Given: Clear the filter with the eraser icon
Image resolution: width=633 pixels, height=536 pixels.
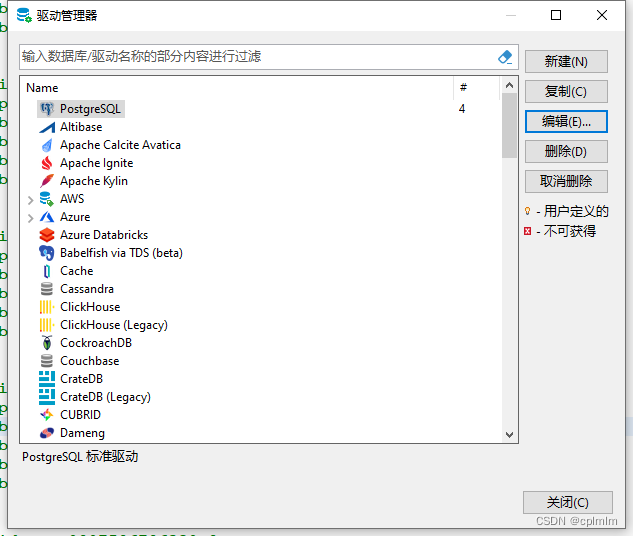Looking at the screenshot, I should coord(505,57).
